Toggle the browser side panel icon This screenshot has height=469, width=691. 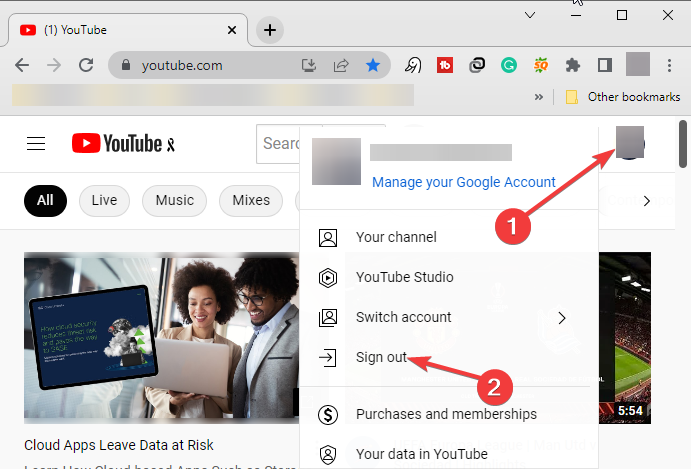[x=605, y=65]
